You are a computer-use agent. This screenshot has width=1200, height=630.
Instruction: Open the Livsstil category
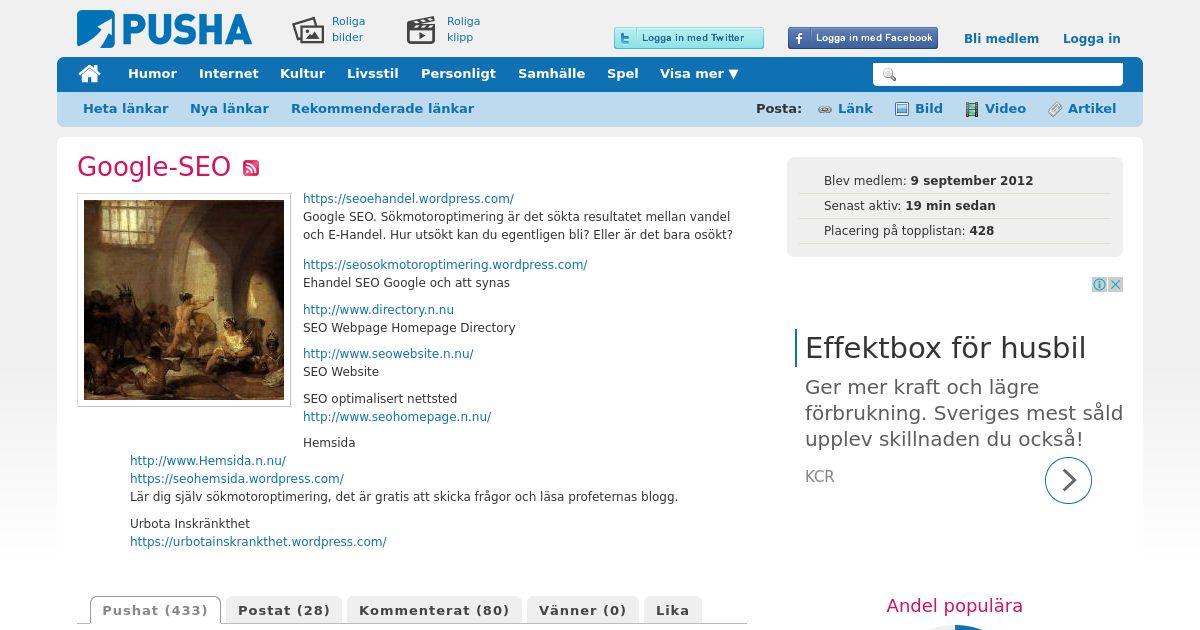373,74
